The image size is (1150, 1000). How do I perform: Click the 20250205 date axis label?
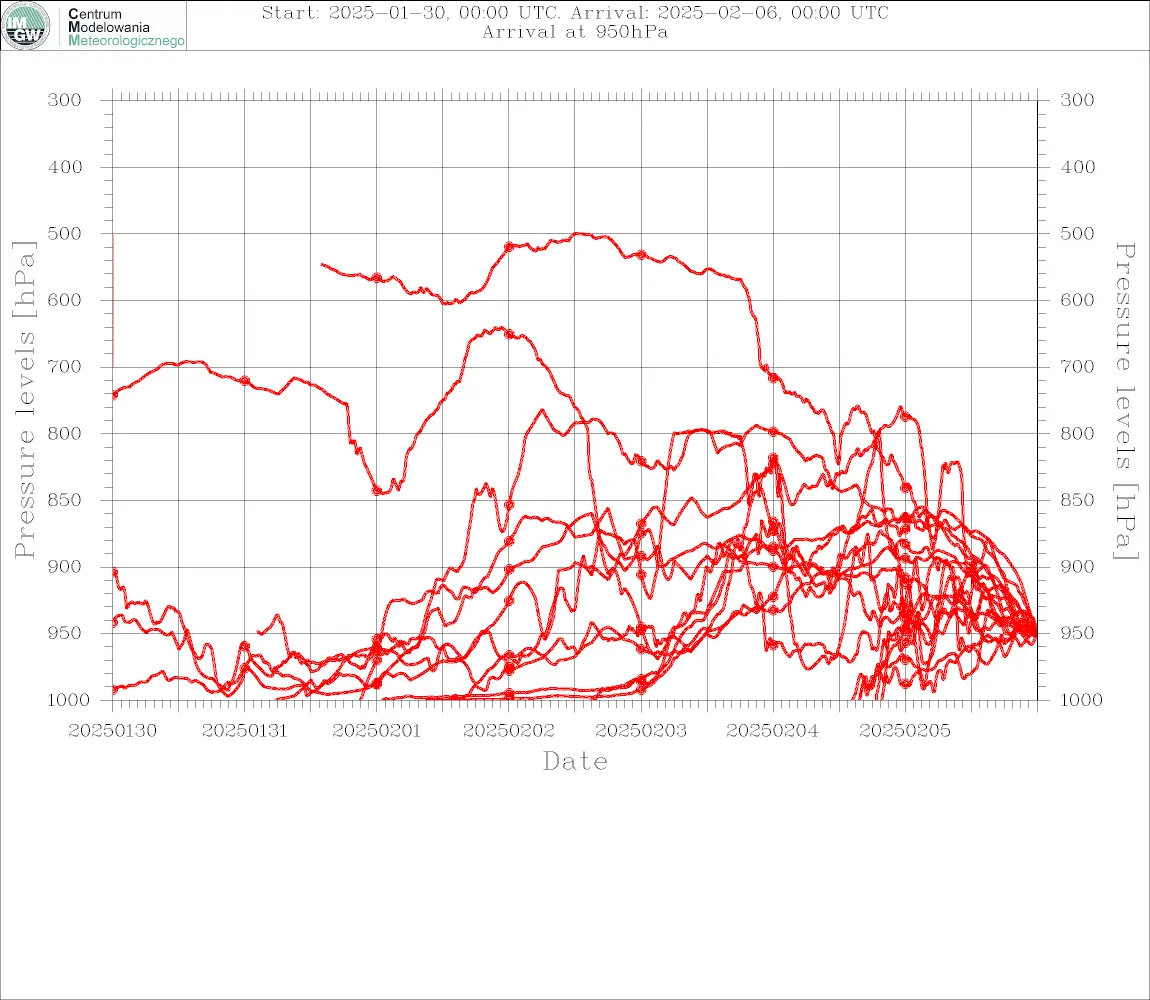pyautogui.click(x=904, y=731)
